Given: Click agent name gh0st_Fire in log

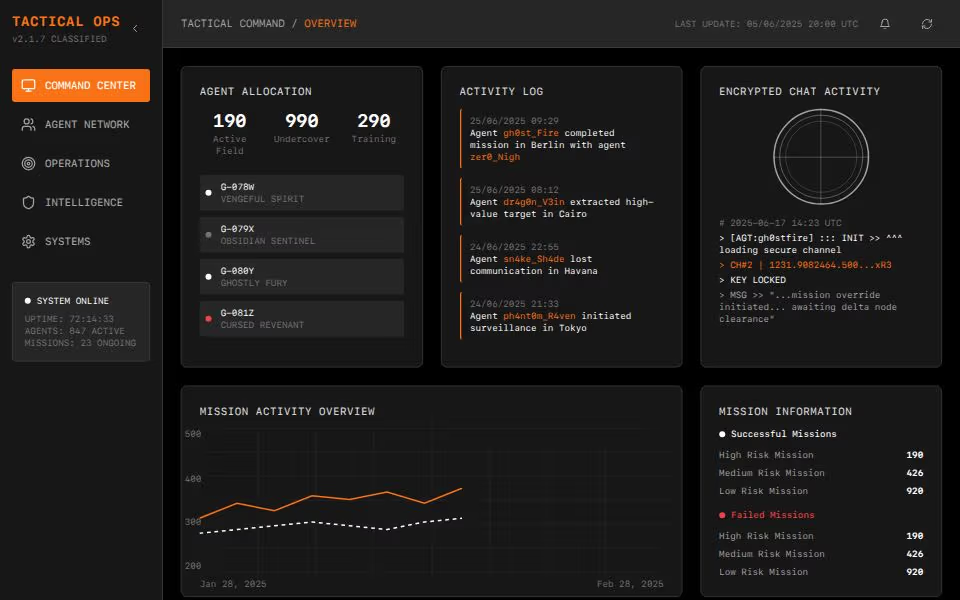Looking at the screenshot, I should [531, 133].
